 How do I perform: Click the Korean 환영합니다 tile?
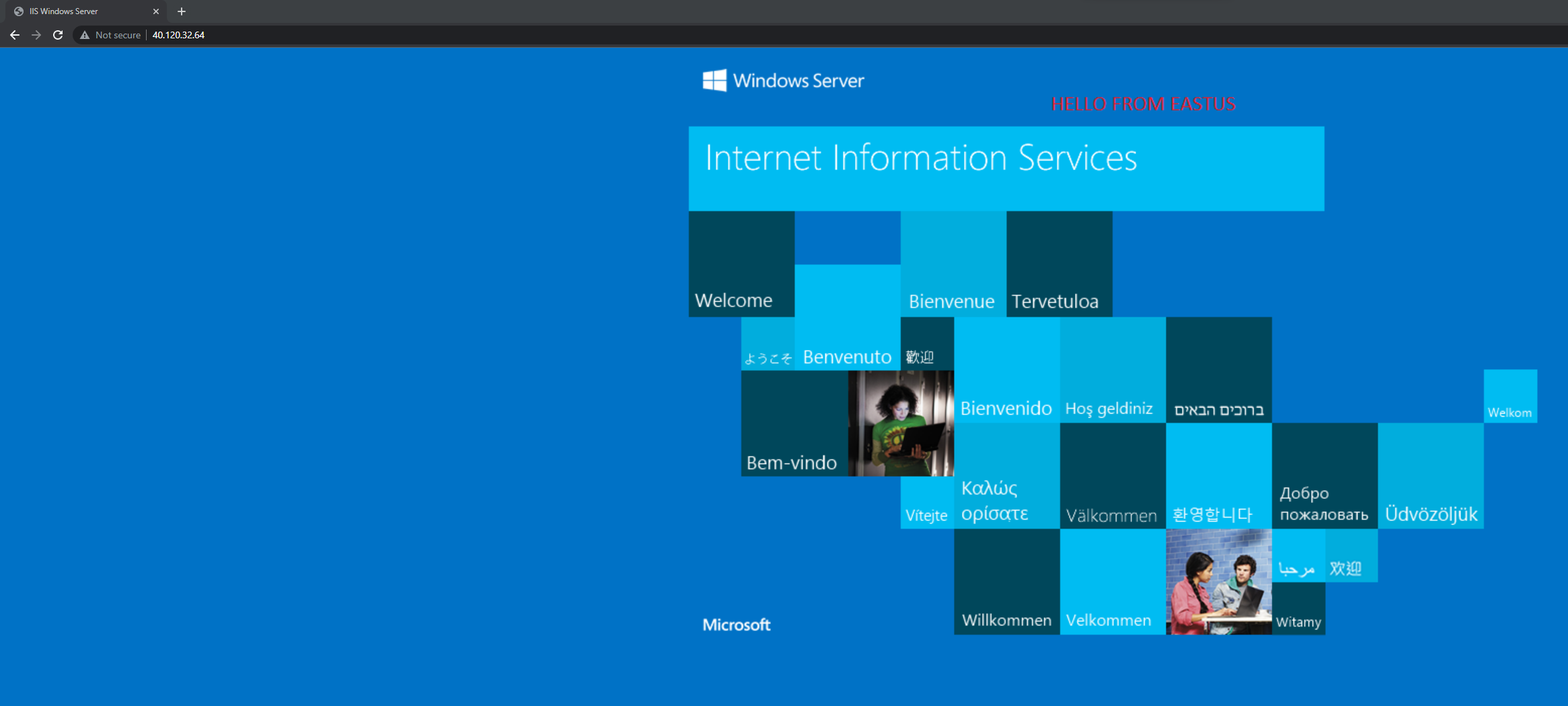point(1219,476)
